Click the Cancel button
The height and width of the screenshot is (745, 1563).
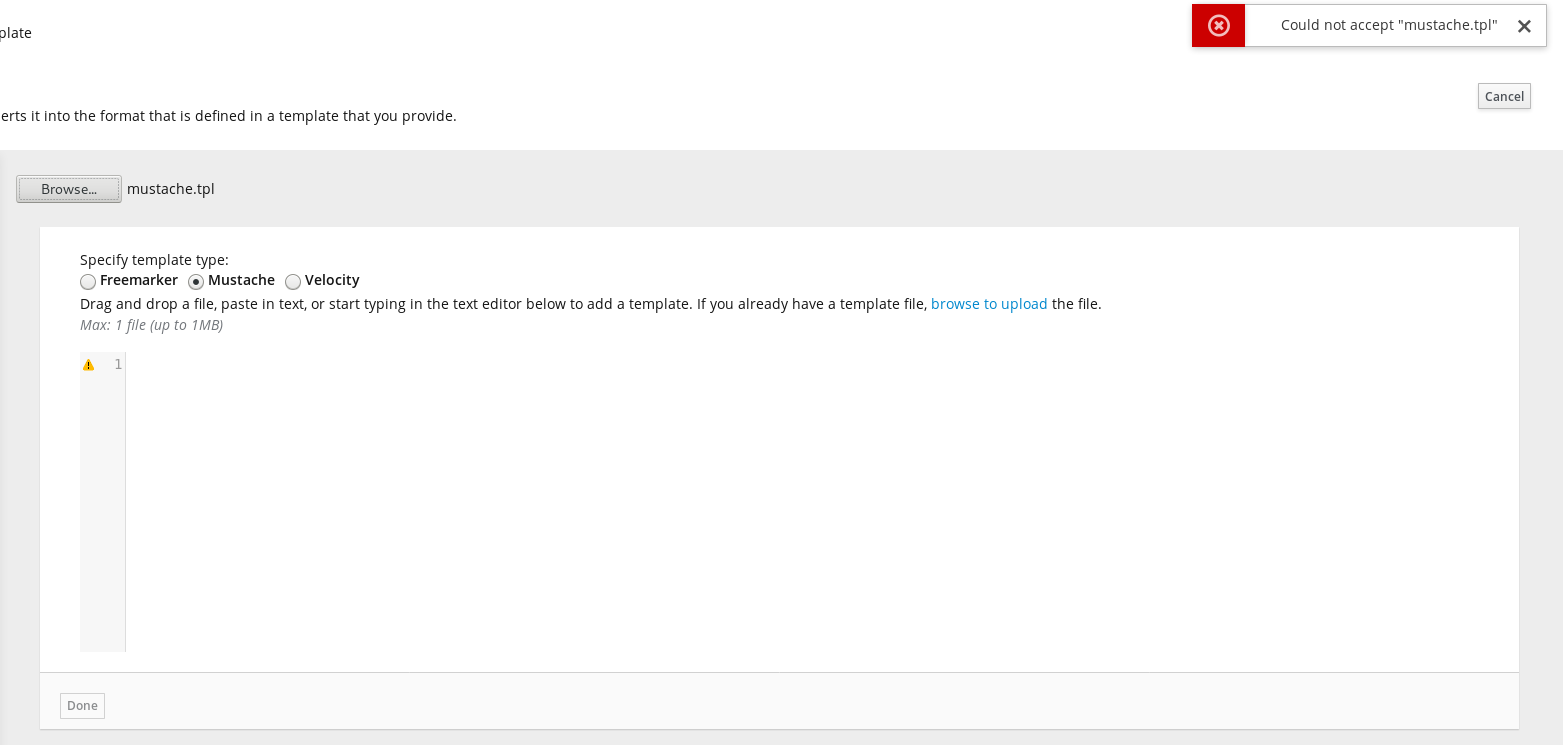coord(1504,96)
